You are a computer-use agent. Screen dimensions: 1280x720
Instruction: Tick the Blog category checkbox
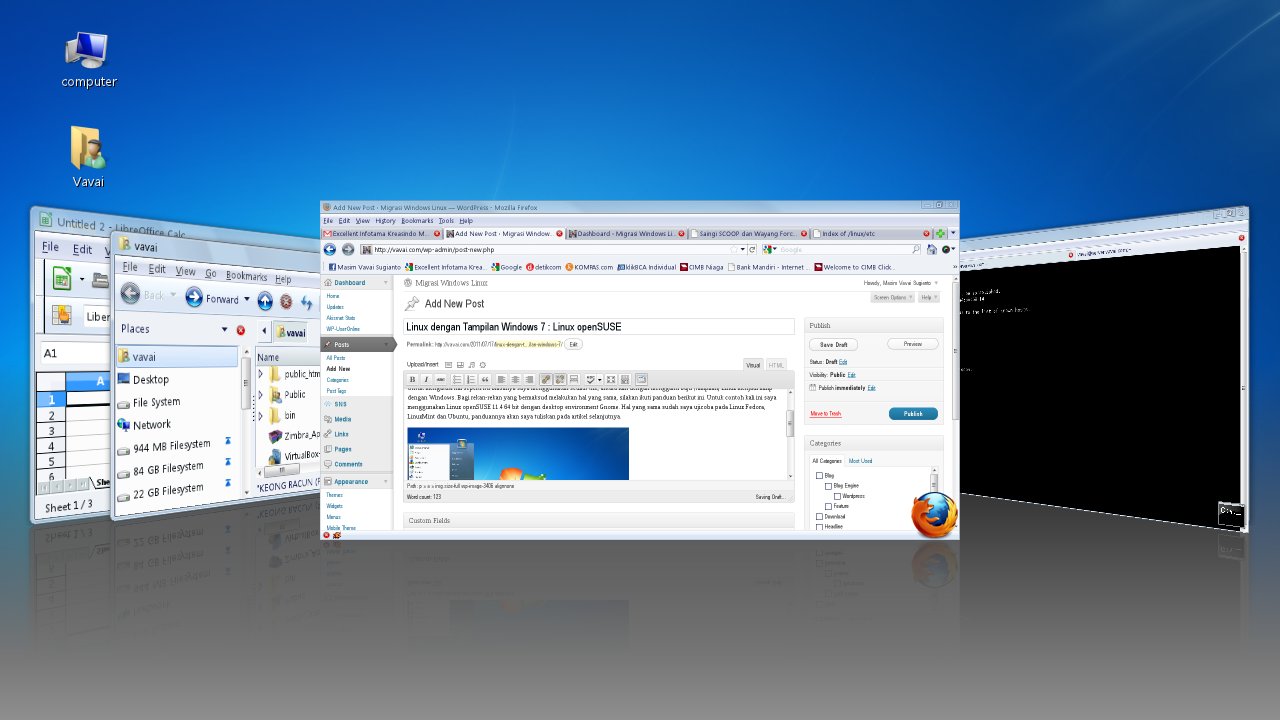(x=819, y=476)
